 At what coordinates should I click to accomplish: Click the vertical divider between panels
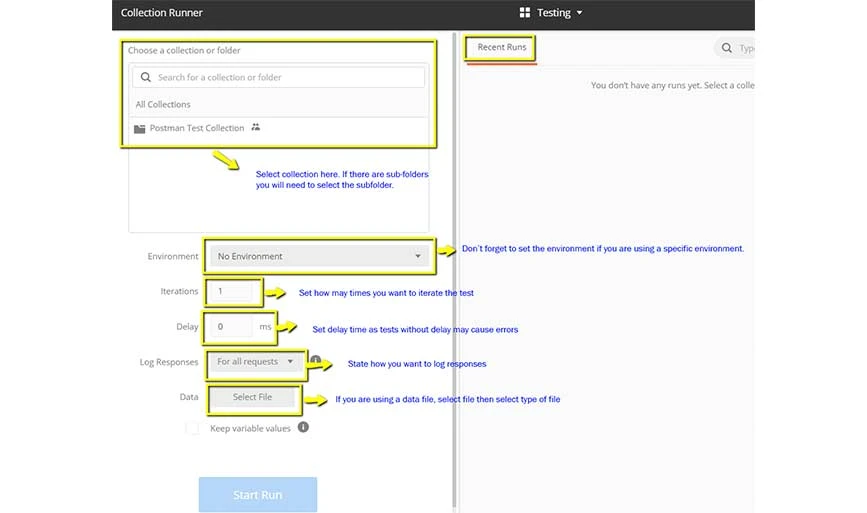pyautogui.click(x=455, y=270)
